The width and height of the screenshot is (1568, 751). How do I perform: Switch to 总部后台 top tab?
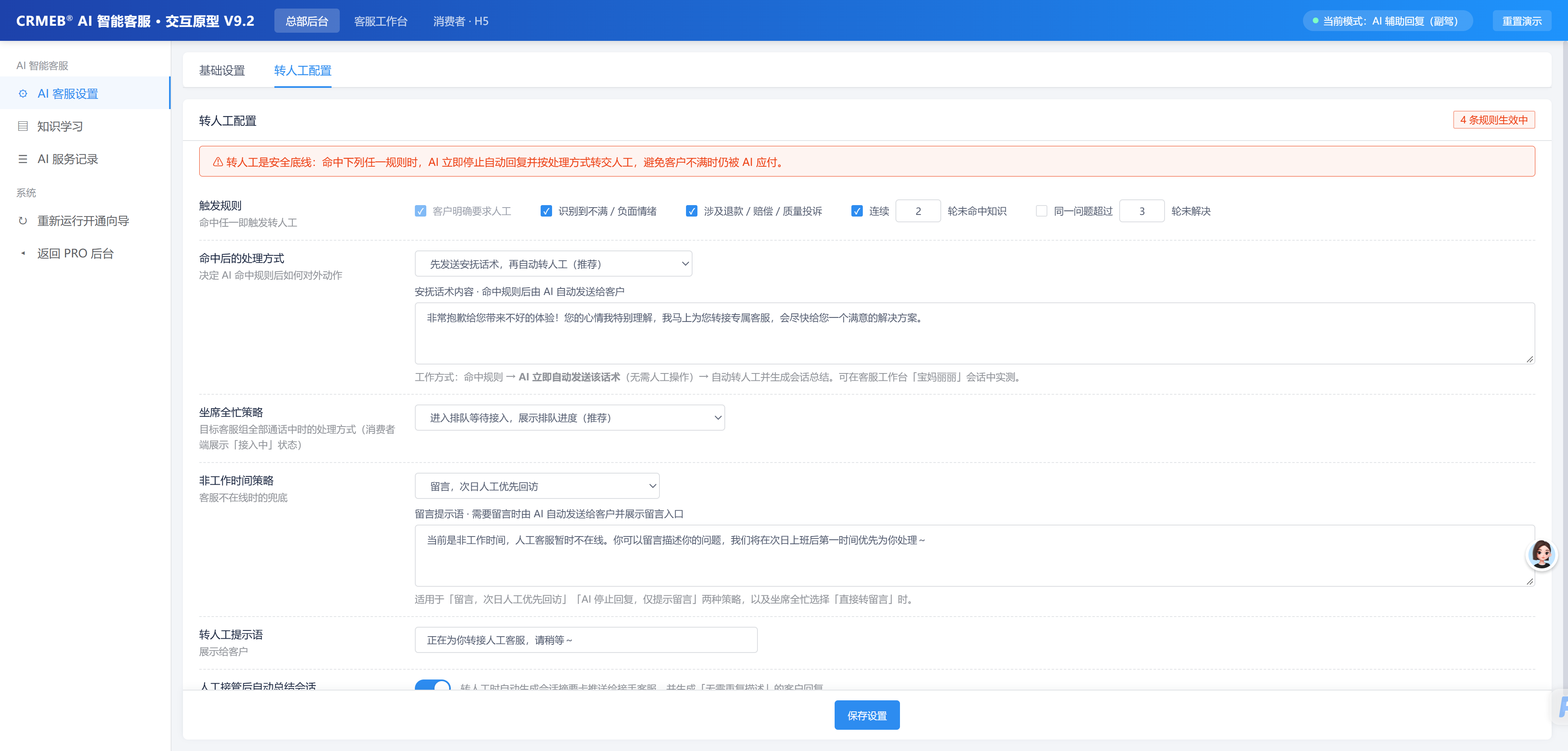coord(307,21)
